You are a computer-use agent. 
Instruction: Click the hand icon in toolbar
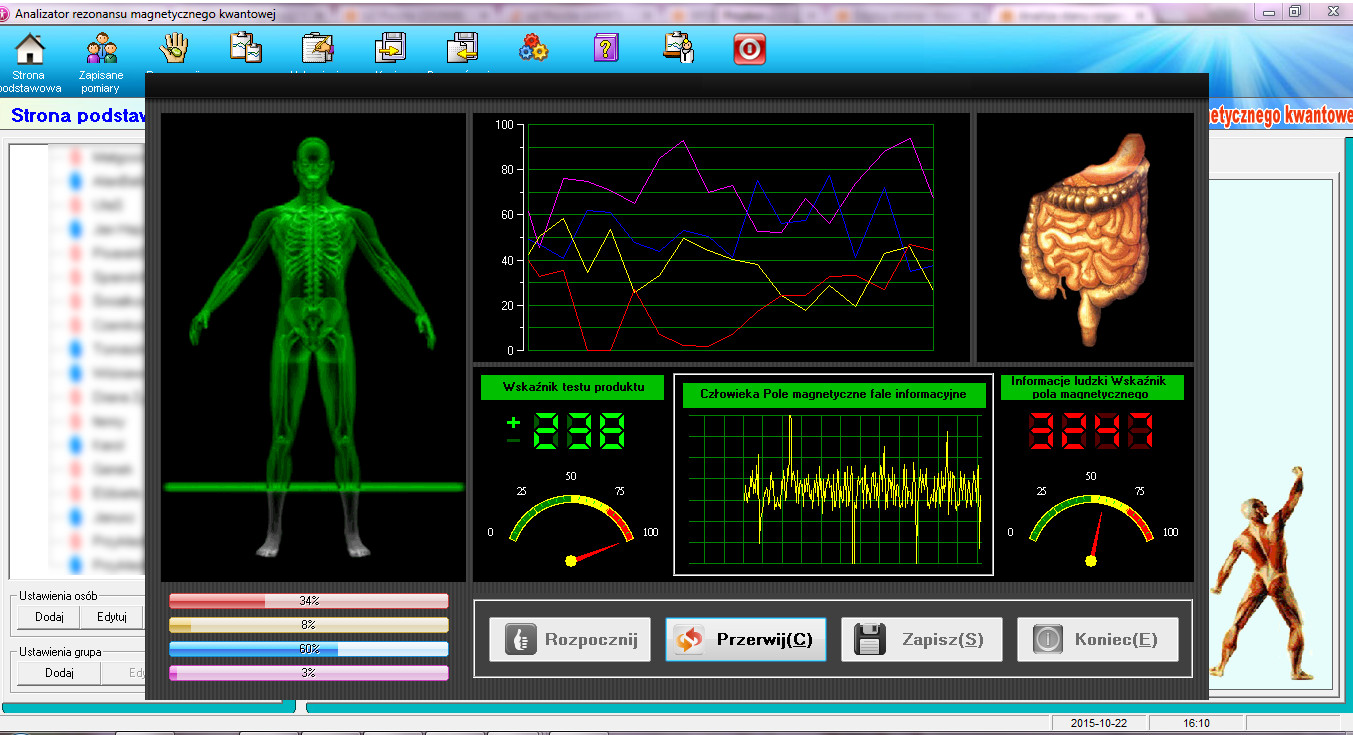[174, 48]
